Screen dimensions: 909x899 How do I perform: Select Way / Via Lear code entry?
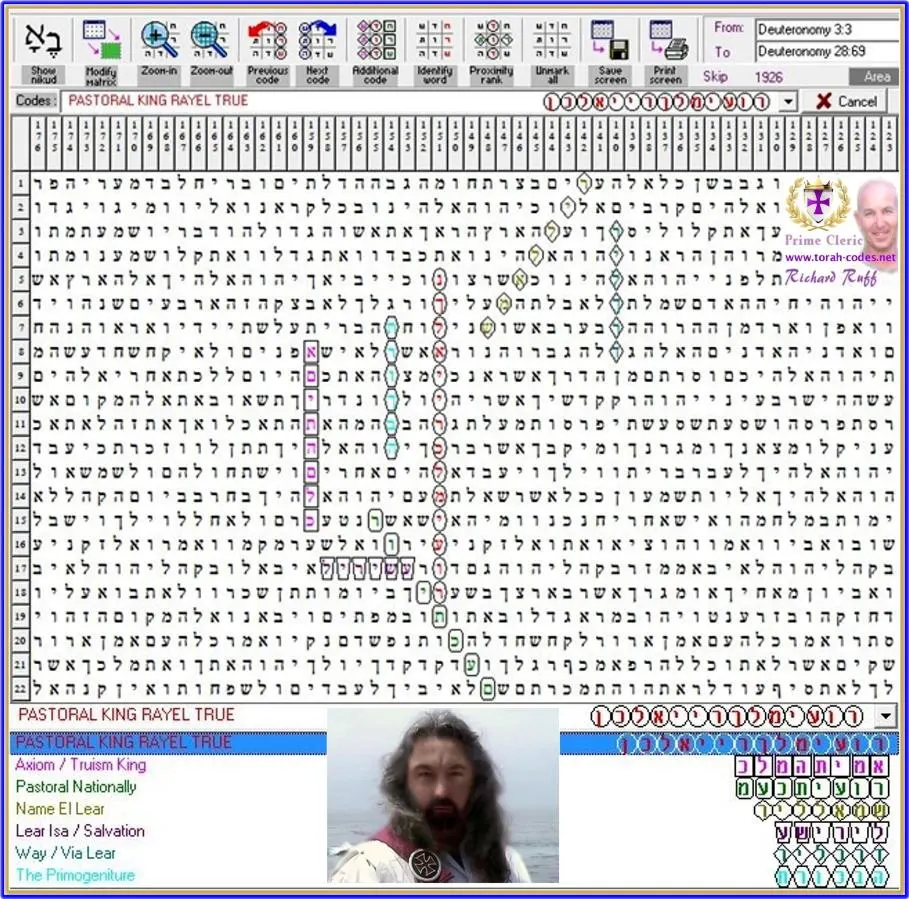tap(66, 853)
